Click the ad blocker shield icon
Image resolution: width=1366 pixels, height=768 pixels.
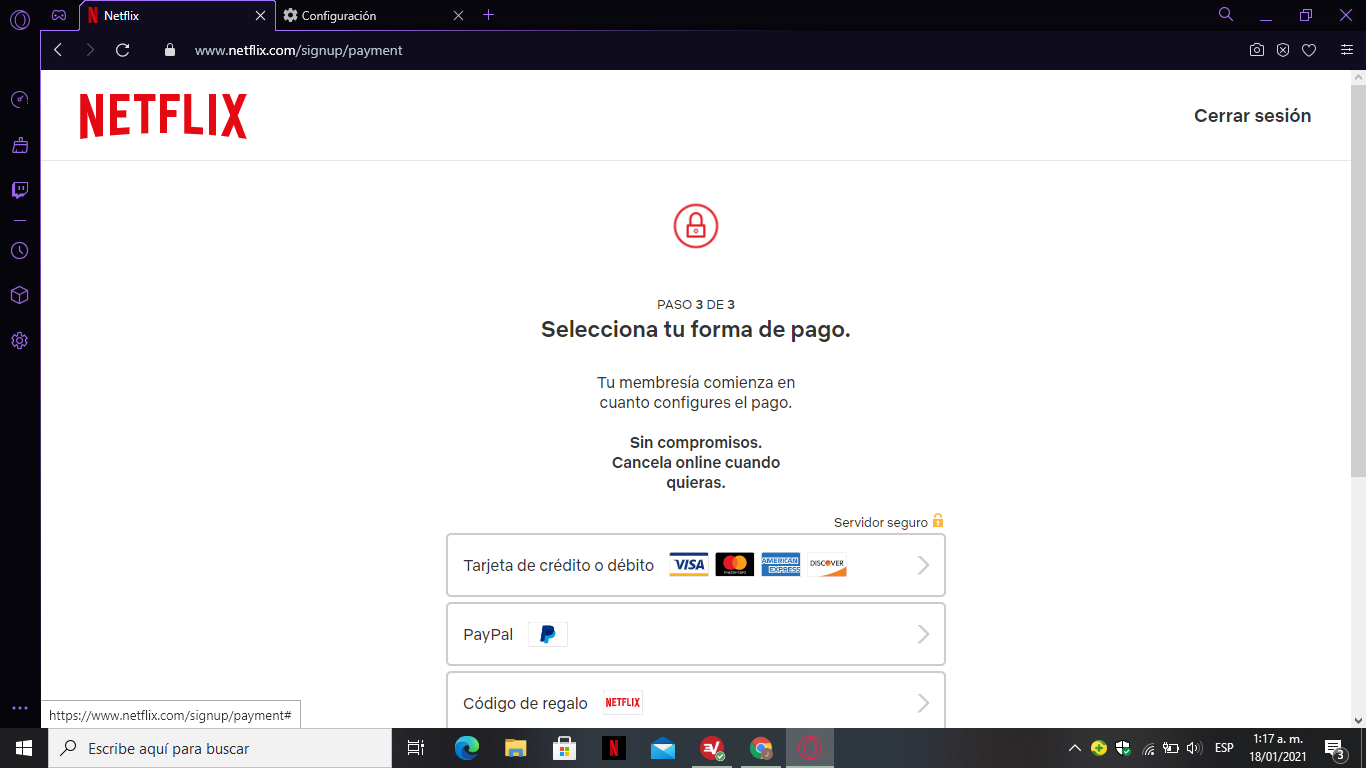tap(1283, 50)
